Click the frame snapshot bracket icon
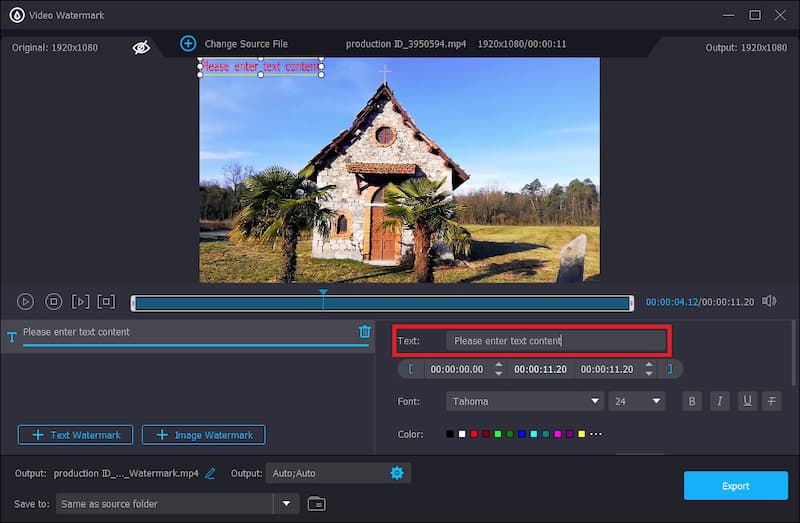 [106, 302]
